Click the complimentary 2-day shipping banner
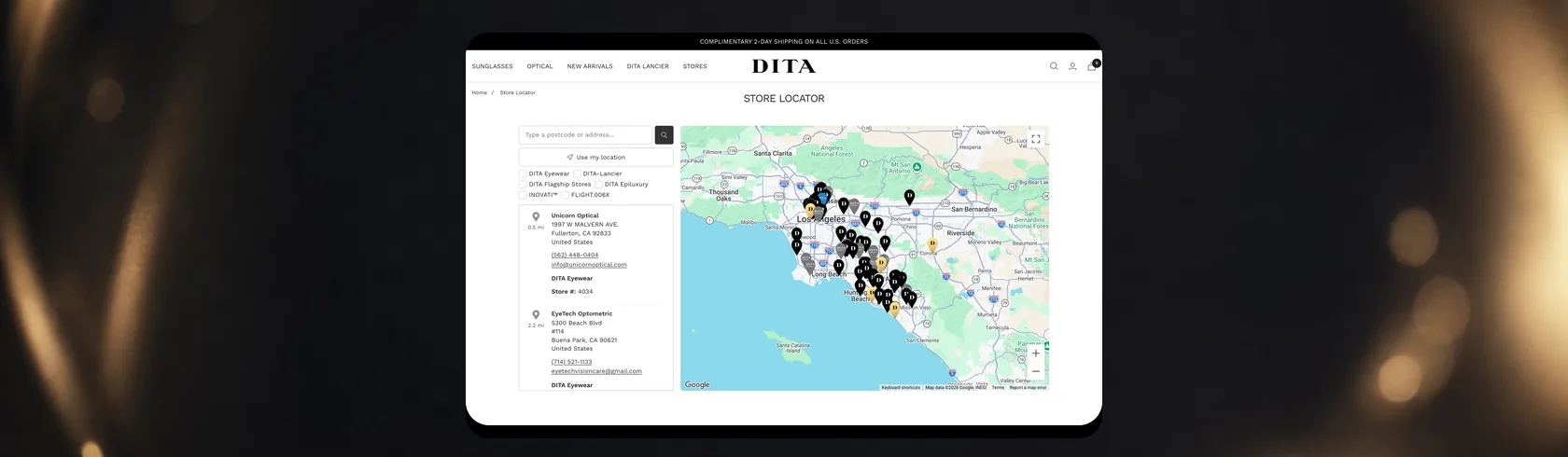The image size is (1568, 457). click(784, 42)
